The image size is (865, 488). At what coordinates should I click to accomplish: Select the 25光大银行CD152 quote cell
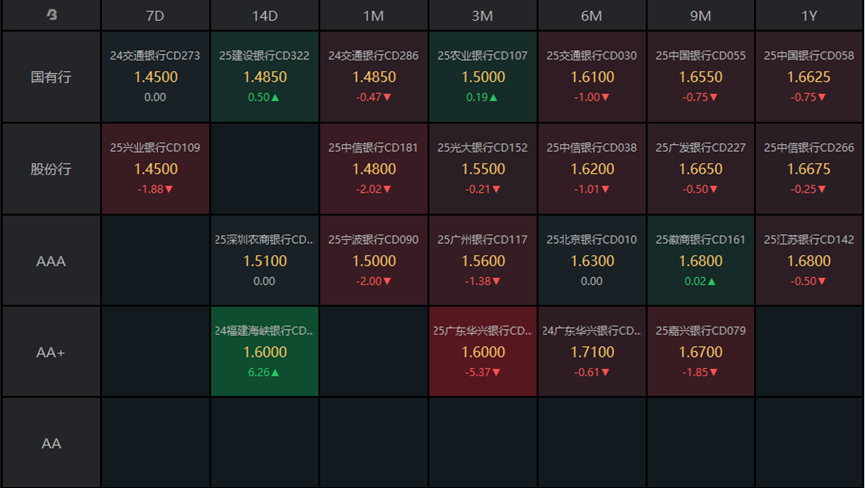pyautogui.click(x=482, y=169)
